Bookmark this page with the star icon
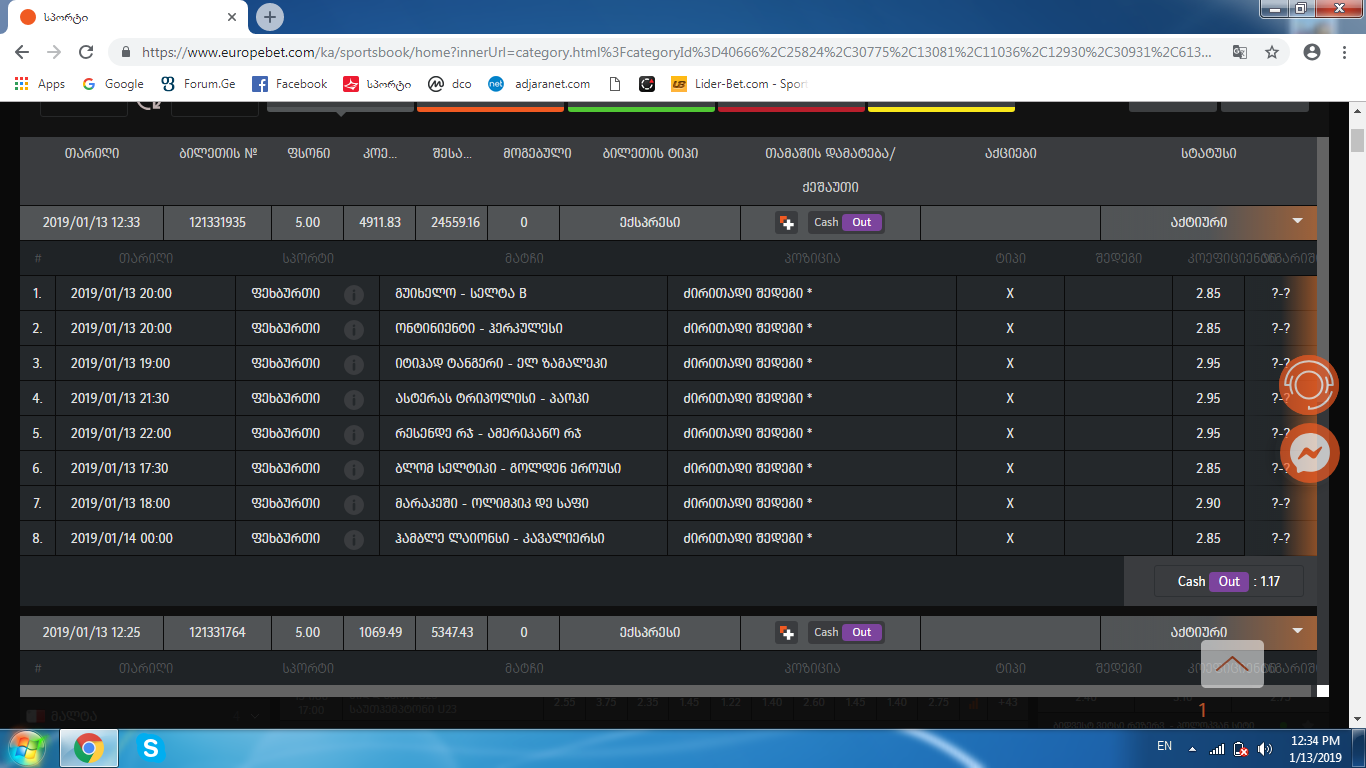 click(x=1272, y=52)
